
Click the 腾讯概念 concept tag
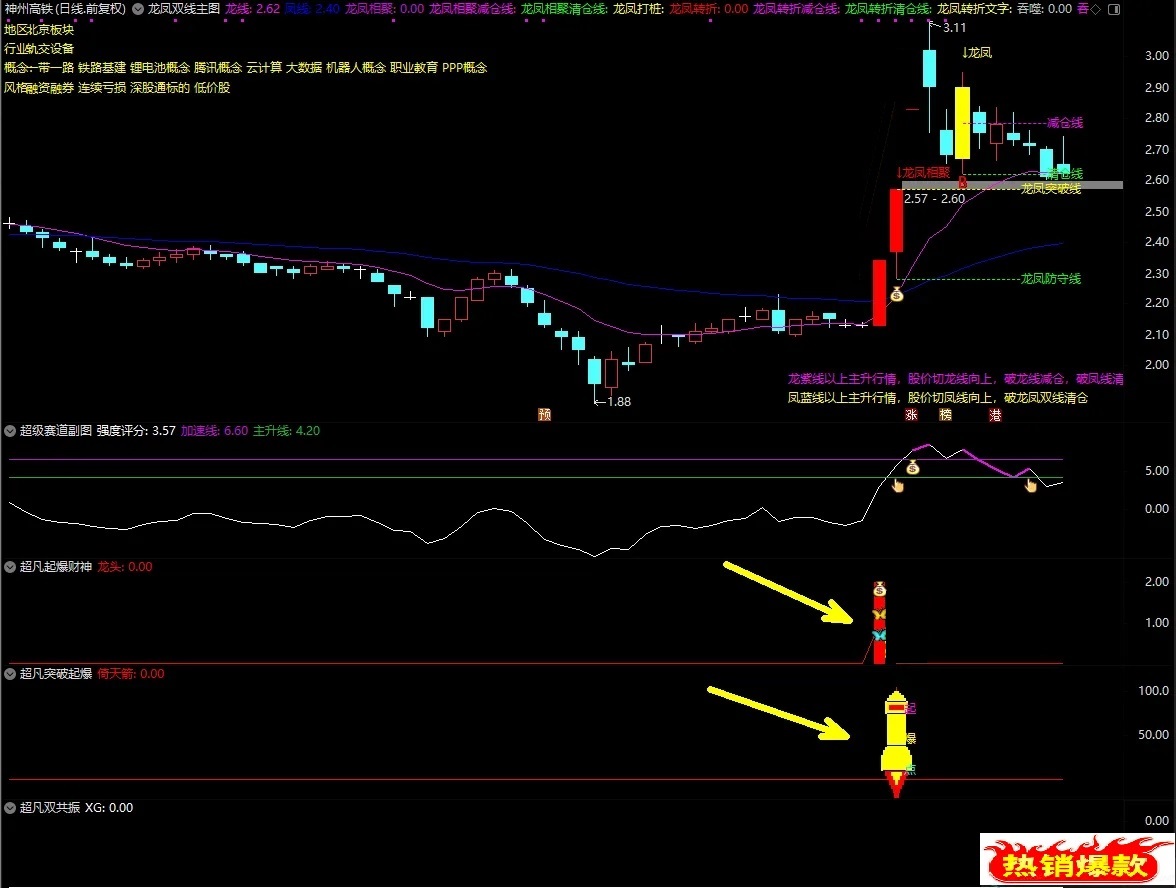[218, 68]
